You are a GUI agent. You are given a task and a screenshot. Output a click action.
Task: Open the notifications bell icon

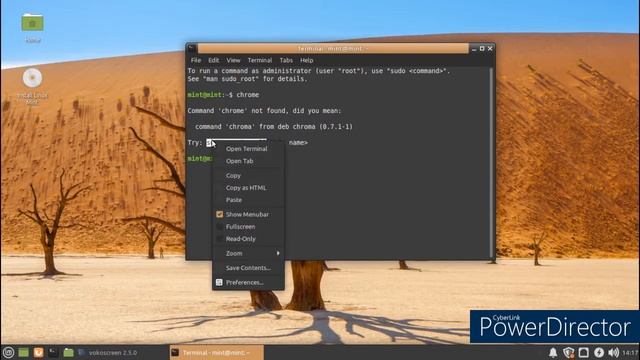(x=553, y=352)
